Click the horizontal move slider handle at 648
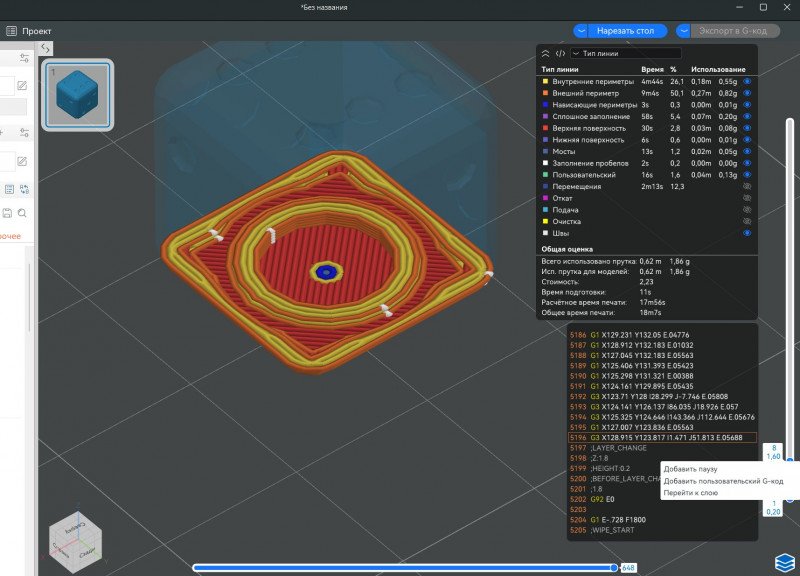 pyautogui.click(x=614, y=567)
